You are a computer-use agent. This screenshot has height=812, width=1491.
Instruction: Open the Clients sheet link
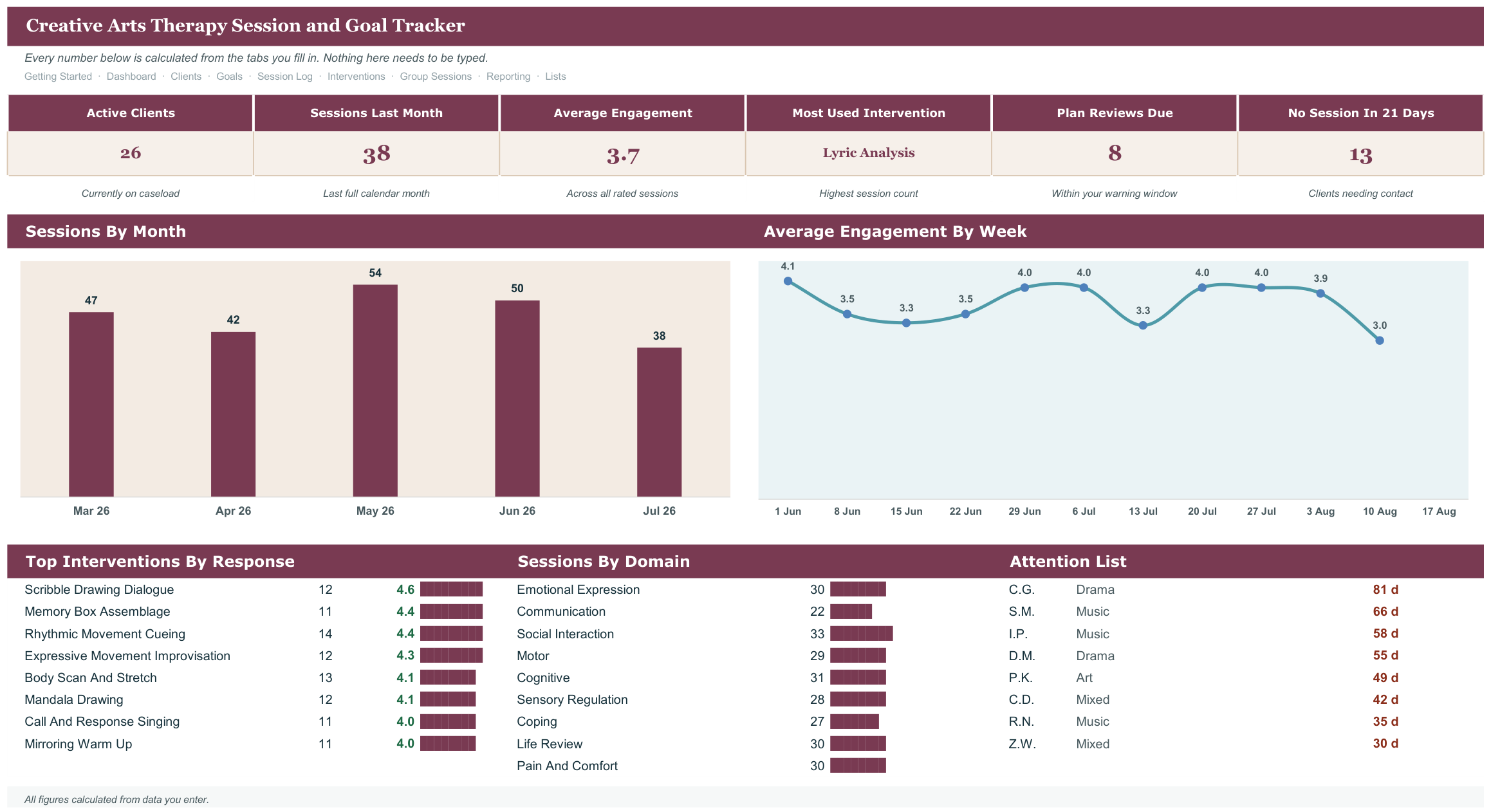[186, 77]
